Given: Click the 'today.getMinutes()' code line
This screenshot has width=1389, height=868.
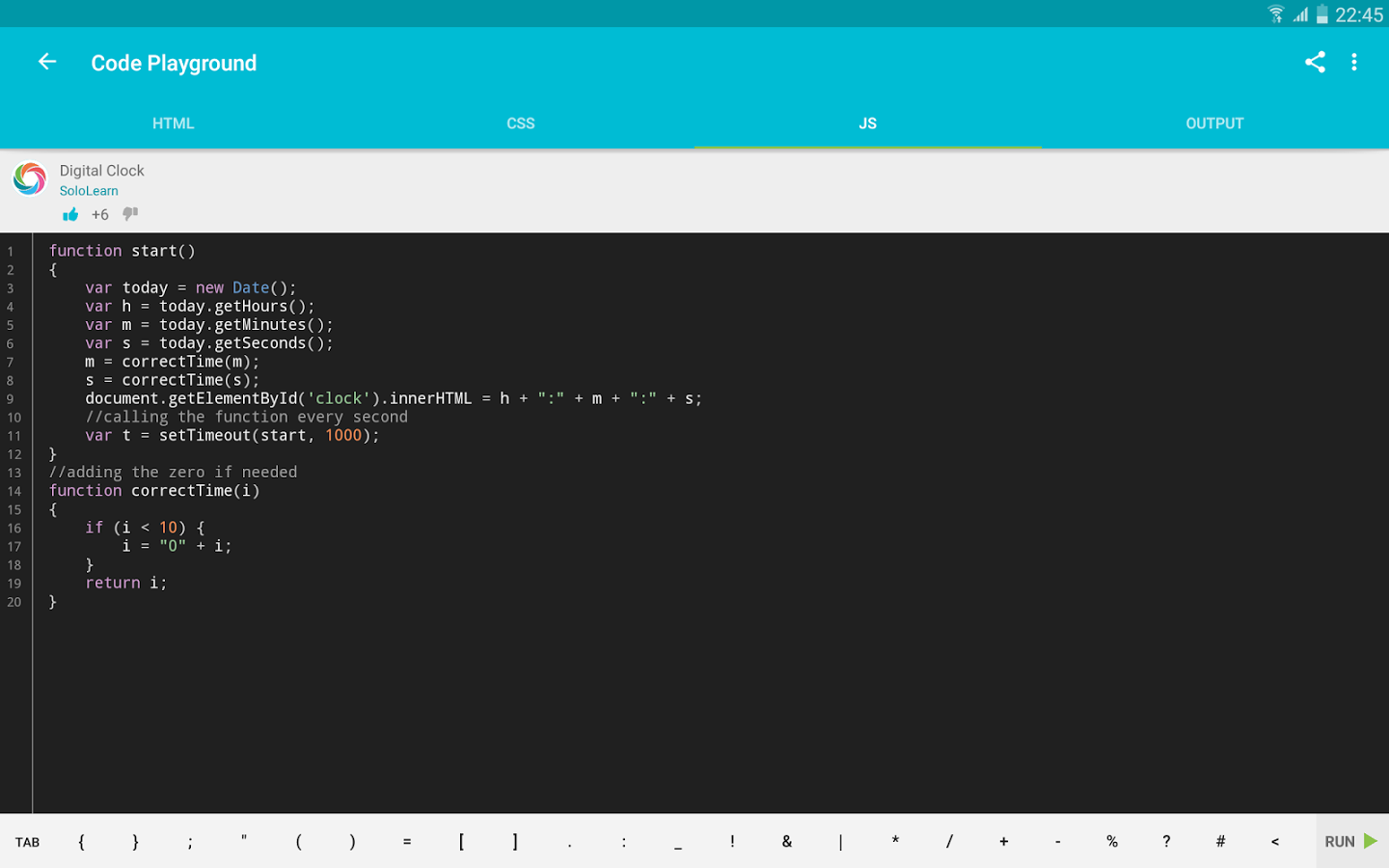Looking at the screenshot, I should (x=209, y=325).
